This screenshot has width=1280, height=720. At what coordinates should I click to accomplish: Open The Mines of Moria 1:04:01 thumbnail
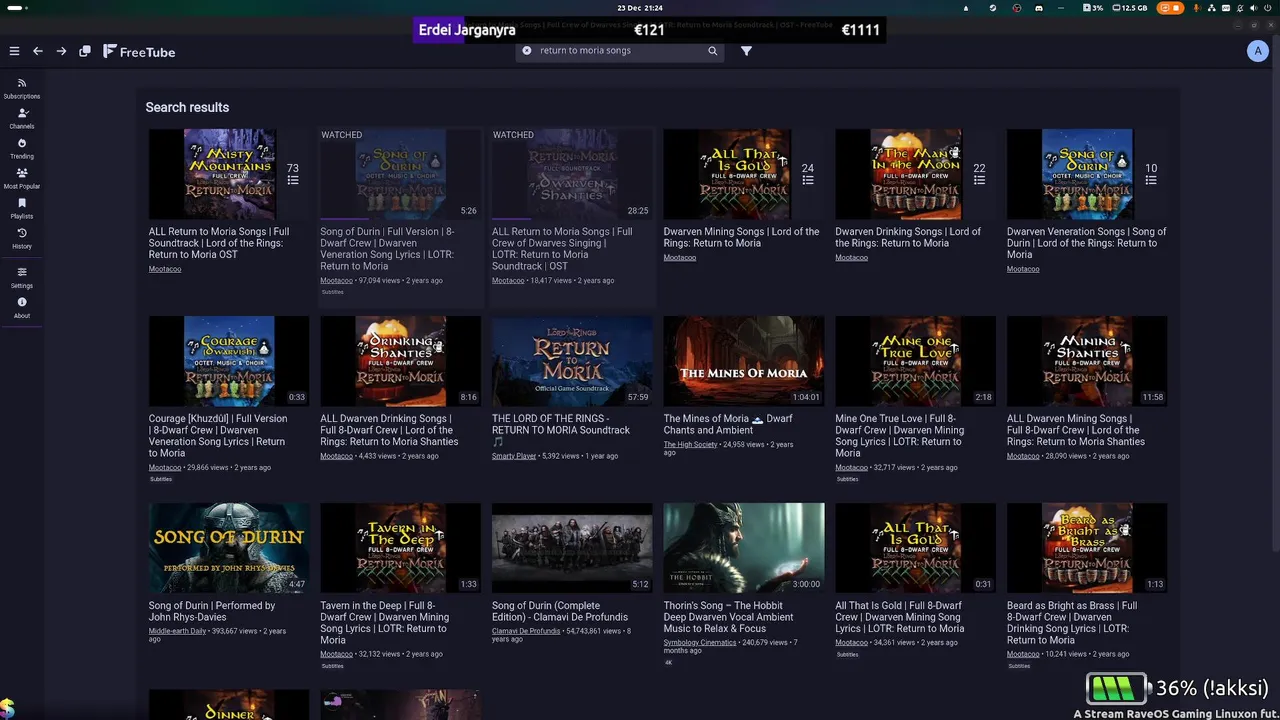(744, 361)
